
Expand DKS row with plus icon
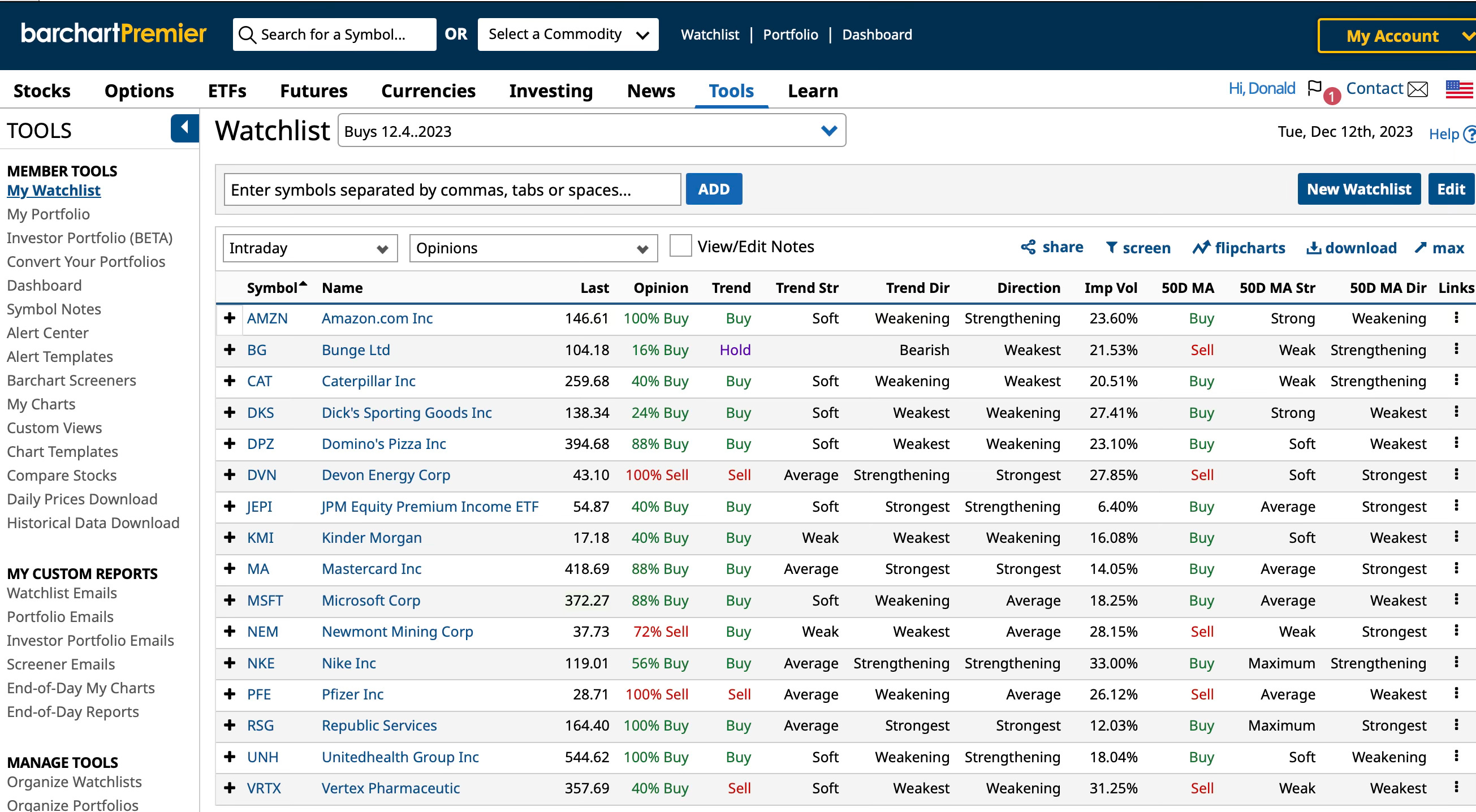230,412
